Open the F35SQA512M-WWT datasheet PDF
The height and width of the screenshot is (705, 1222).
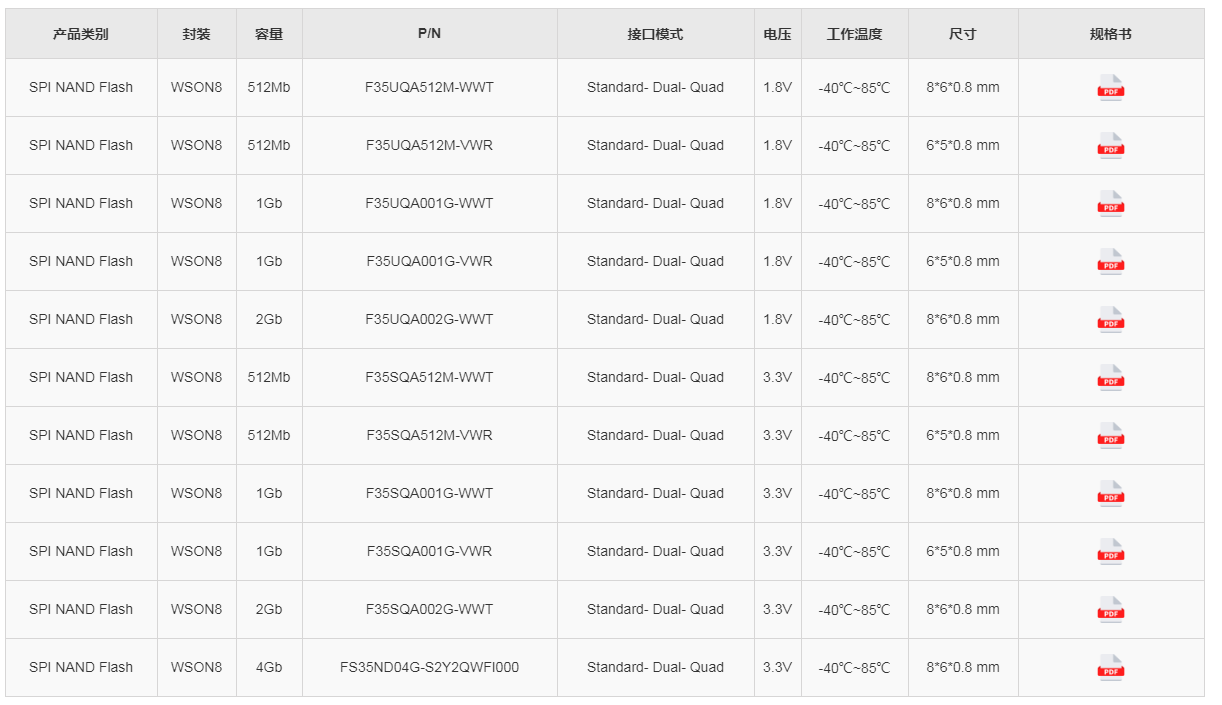pyautogui.click(x=1111, y=378)
